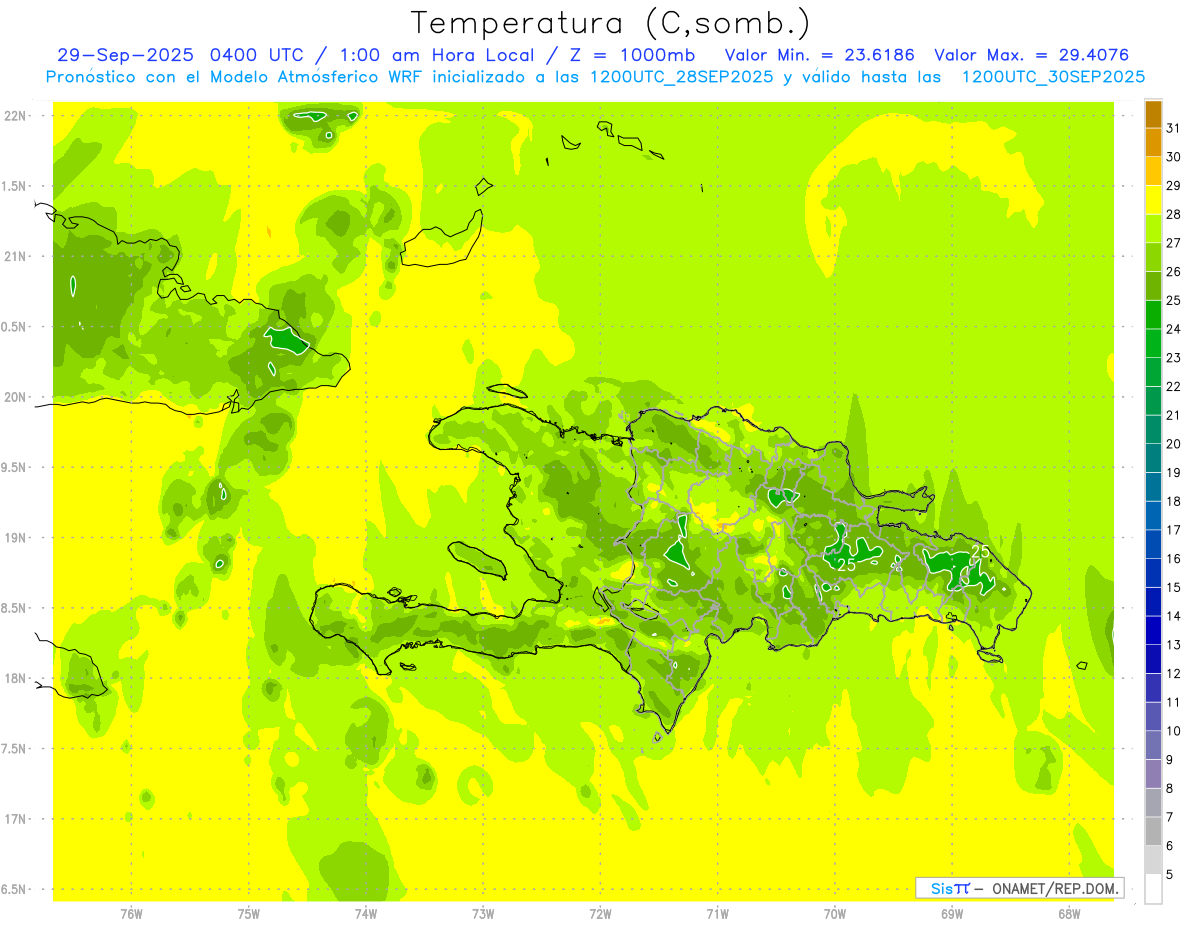Click the WRF model initialization description line
The height and width of the screenshot is (927, 1200).
[x=595, y=77]
